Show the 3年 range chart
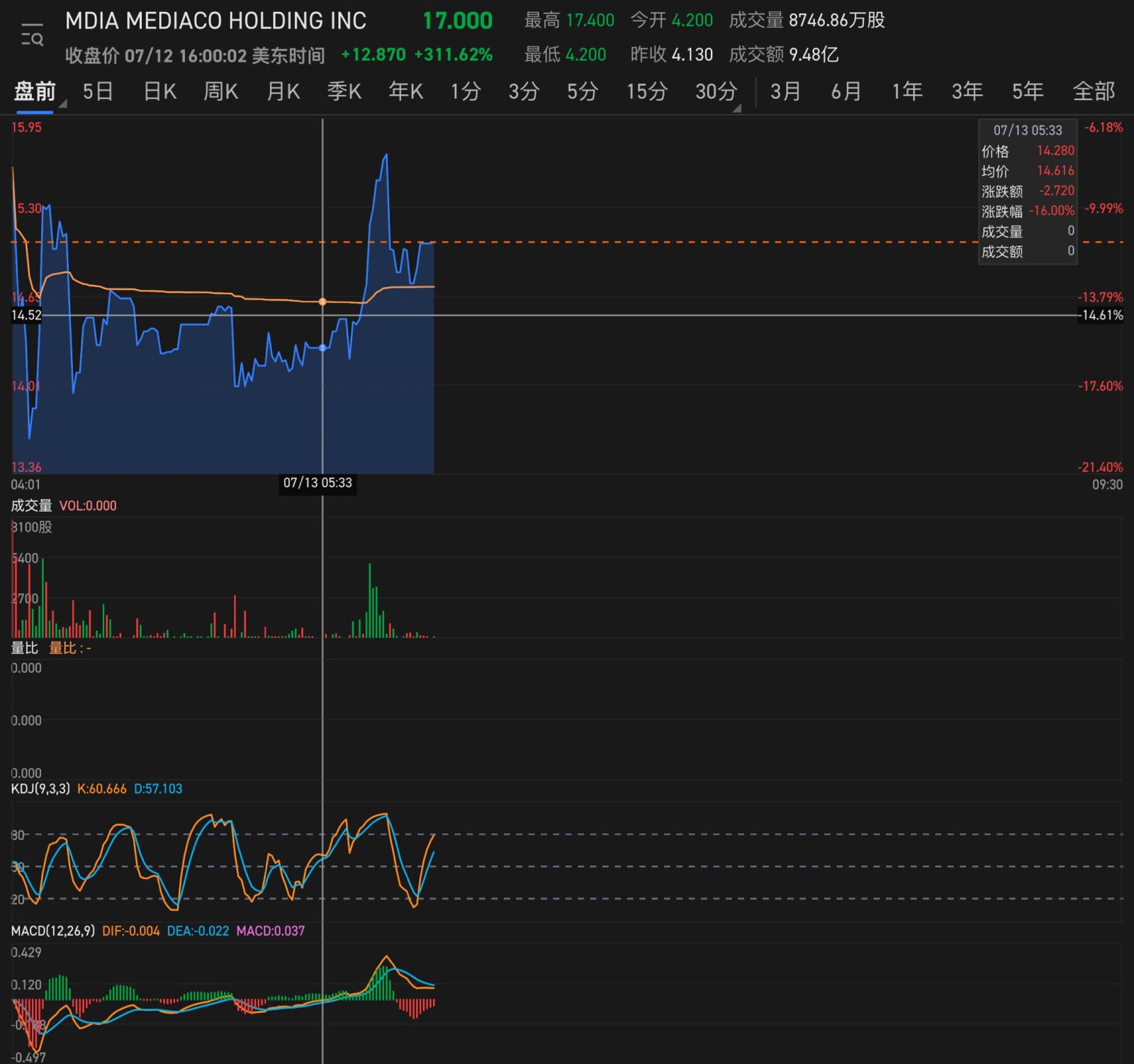The image size is (1134, 1064). pyautogui.click(x=967, y=91)
